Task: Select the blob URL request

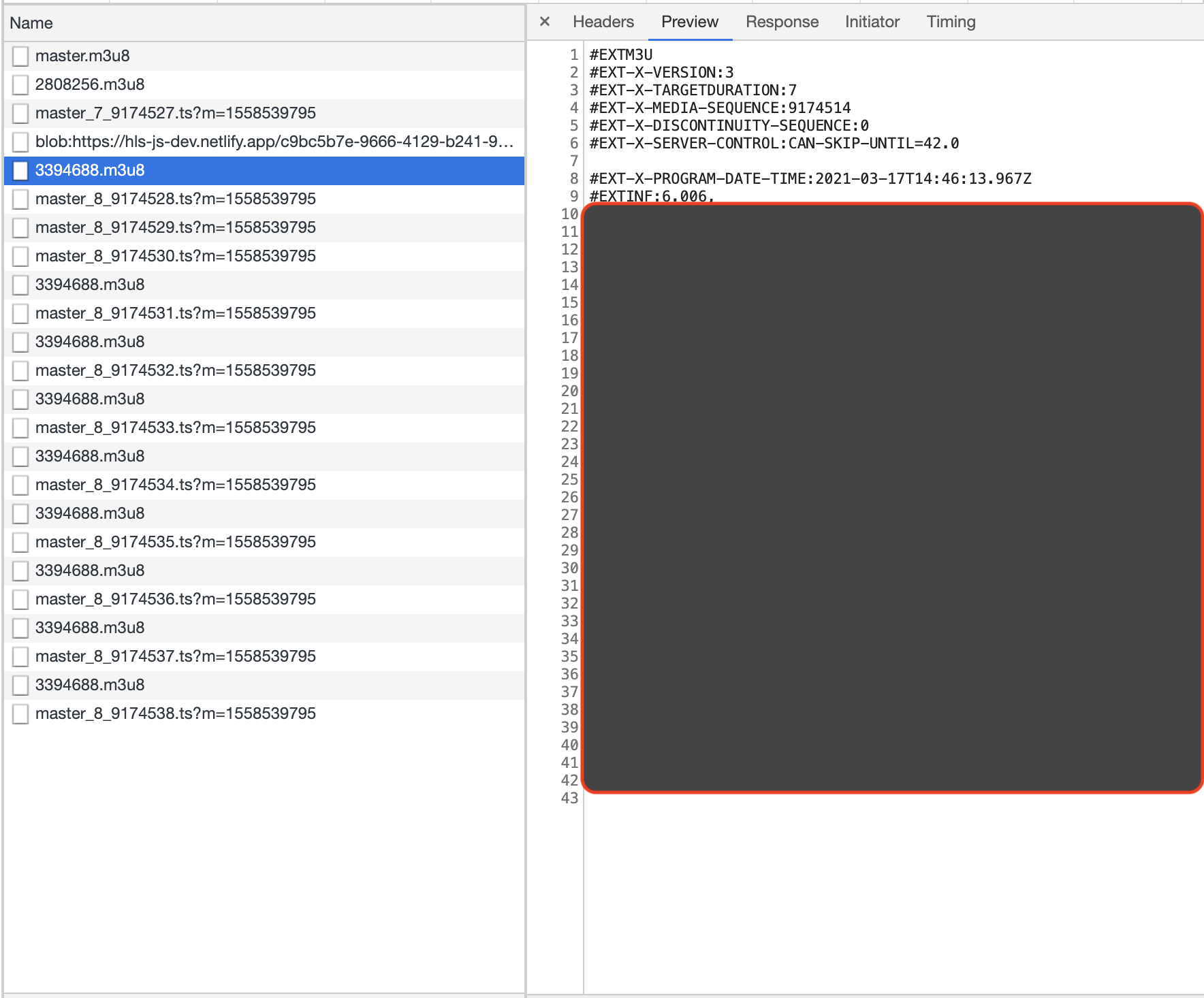Action: click(204, 141)
